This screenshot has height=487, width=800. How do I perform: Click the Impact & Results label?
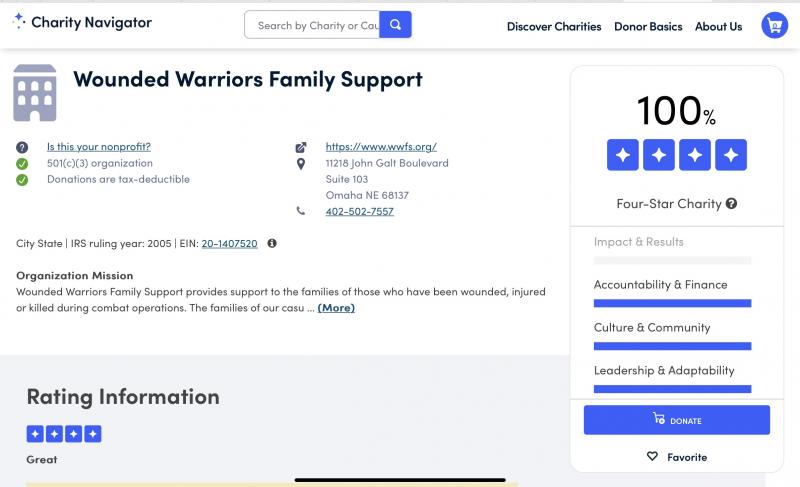click(638, 242)
